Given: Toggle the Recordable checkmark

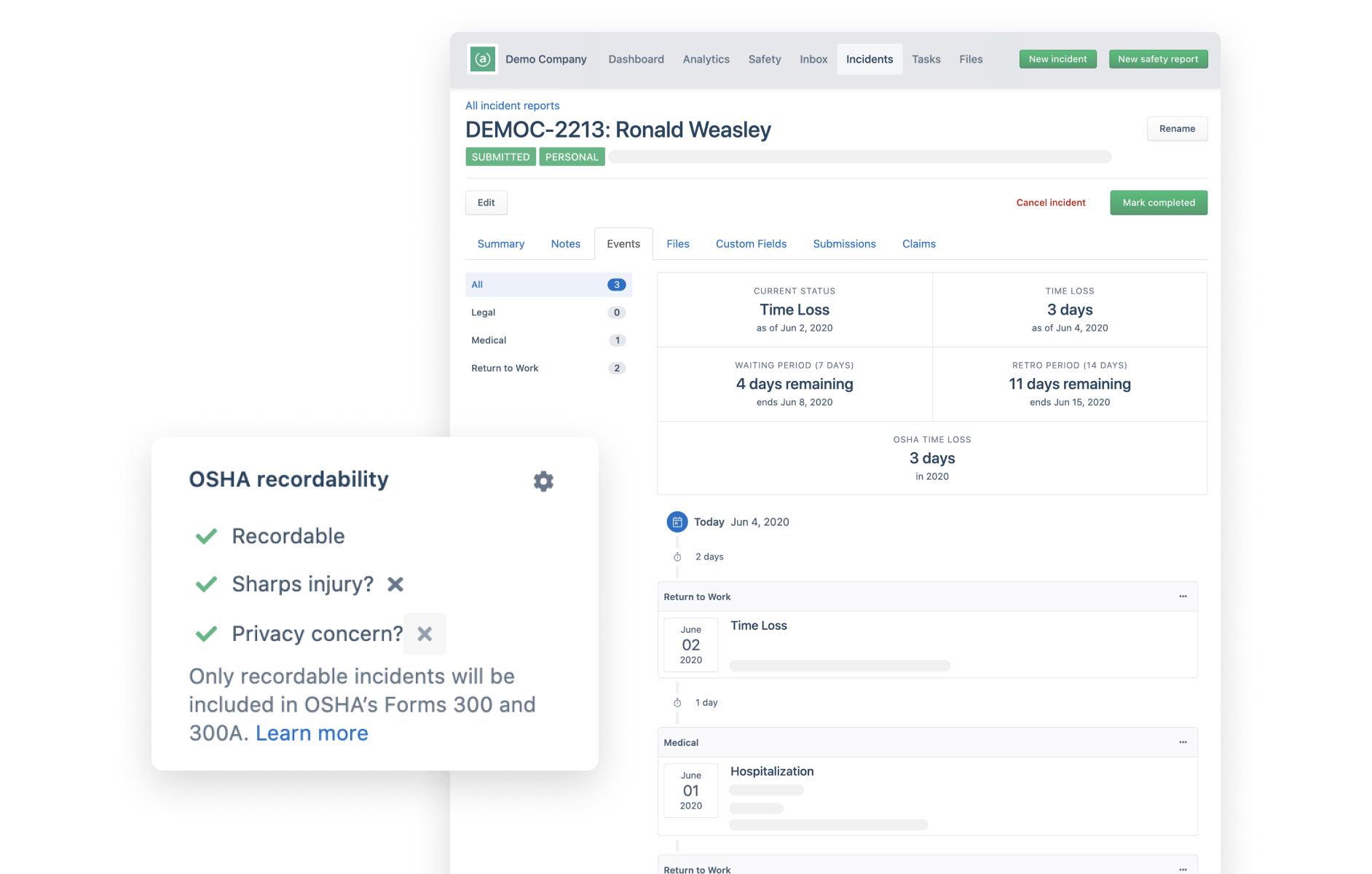Looking at the screenshot, I should [x=206, y=536].
